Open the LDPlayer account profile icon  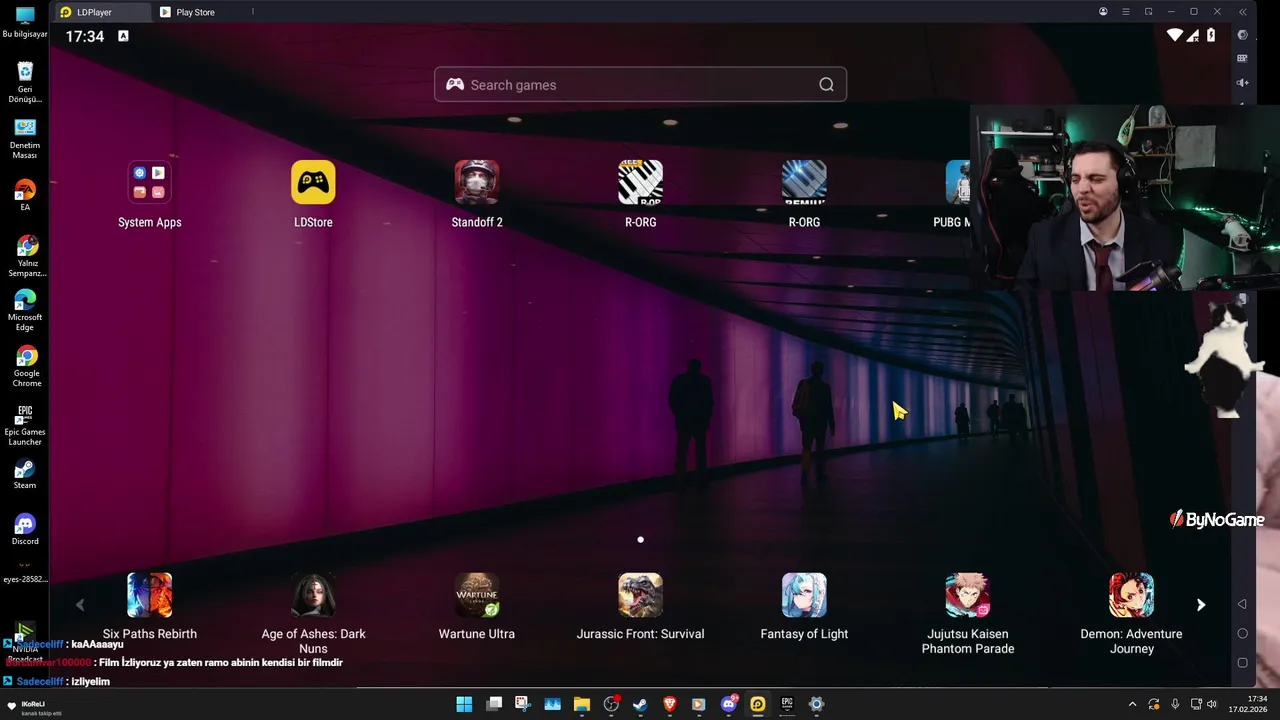point(1103,12)
